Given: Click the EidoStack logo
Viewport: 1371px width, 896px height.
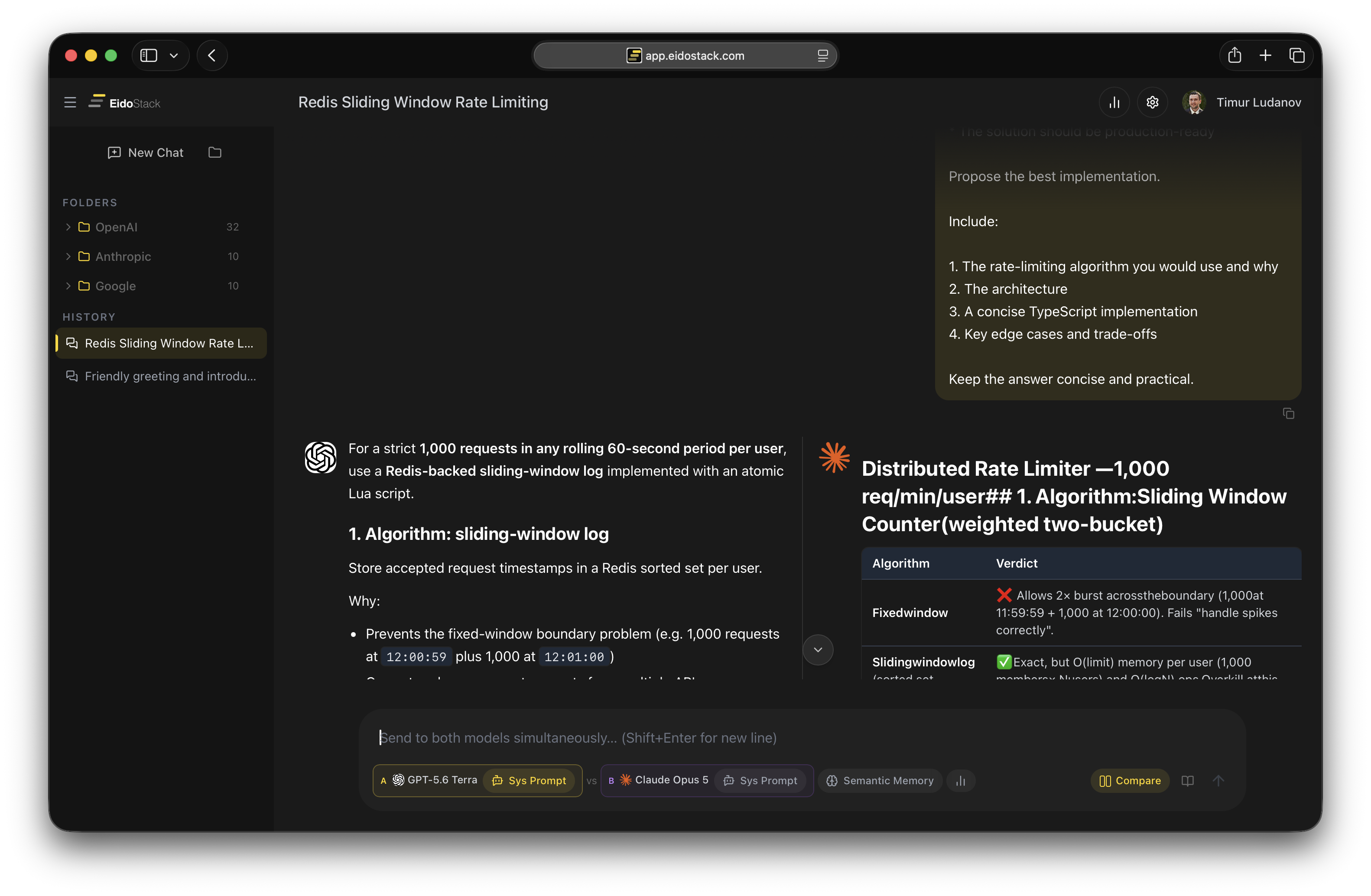Looking at the screenshot, I should coord(124,103).
